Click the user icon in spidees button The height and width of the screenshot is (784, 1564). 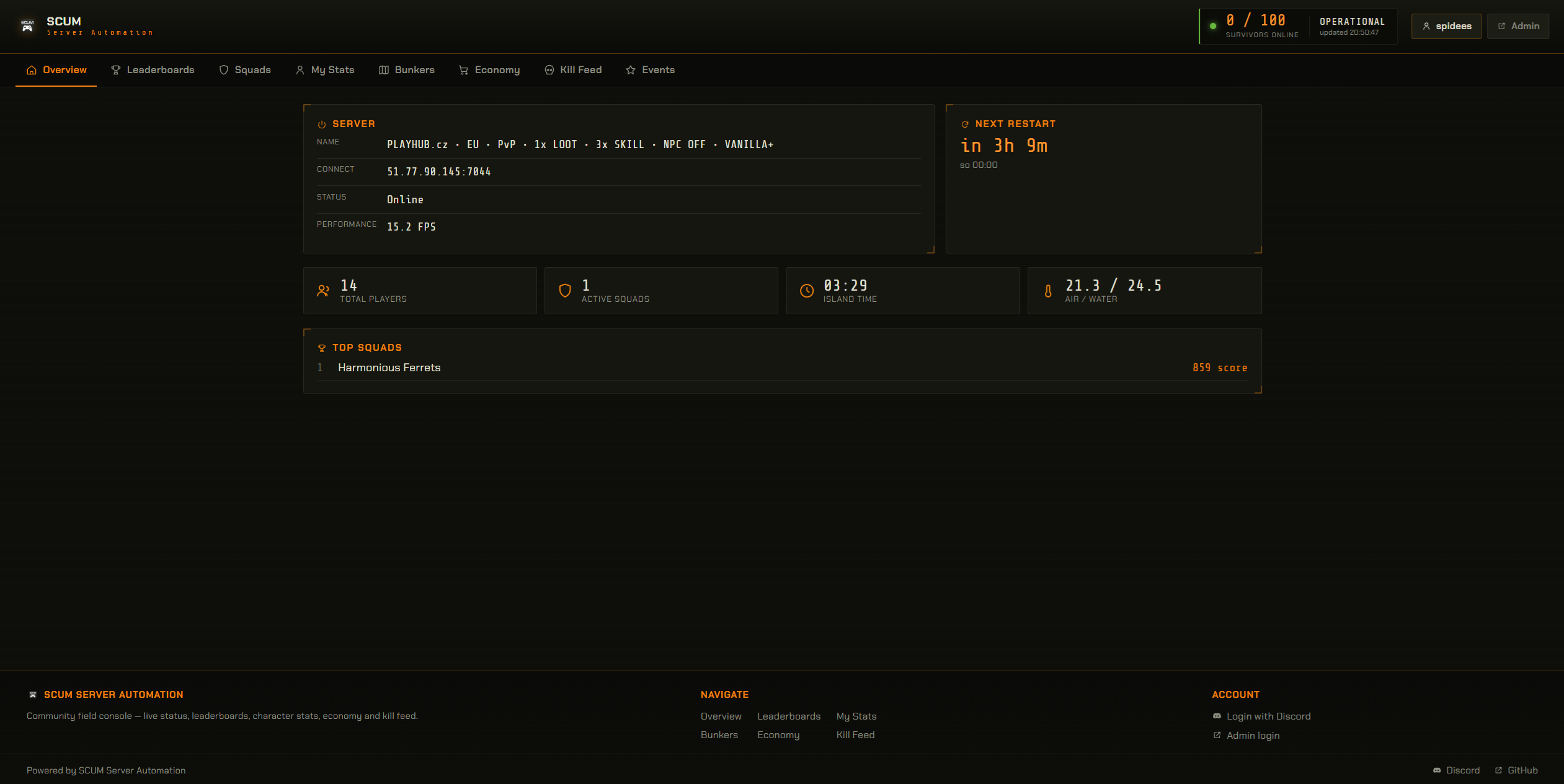click(1426, 26)
